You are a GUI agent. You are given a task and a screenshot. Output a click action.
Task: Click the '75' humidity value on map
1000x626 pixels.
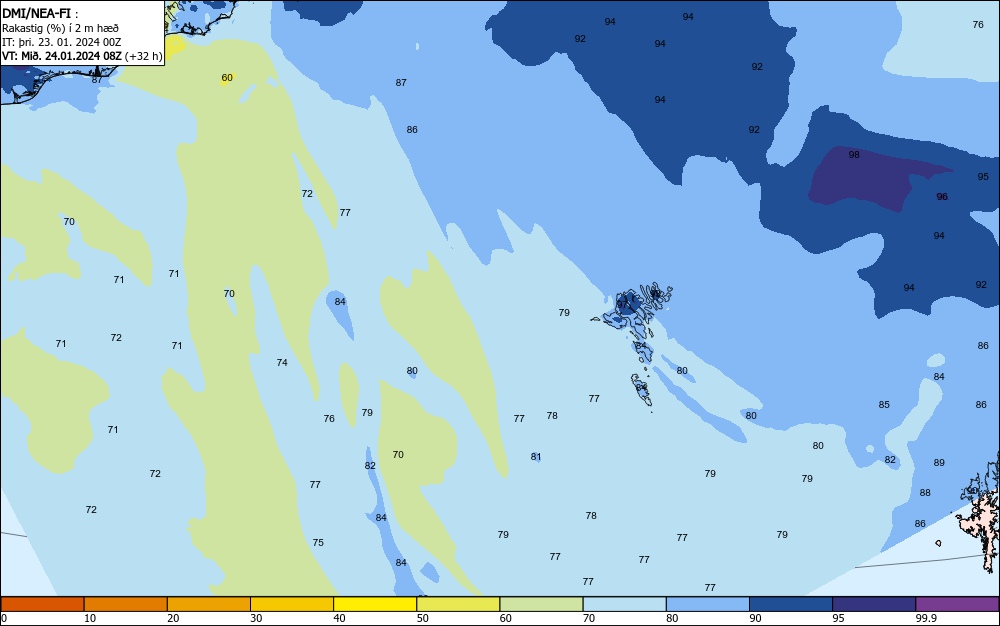click(318, 542)
